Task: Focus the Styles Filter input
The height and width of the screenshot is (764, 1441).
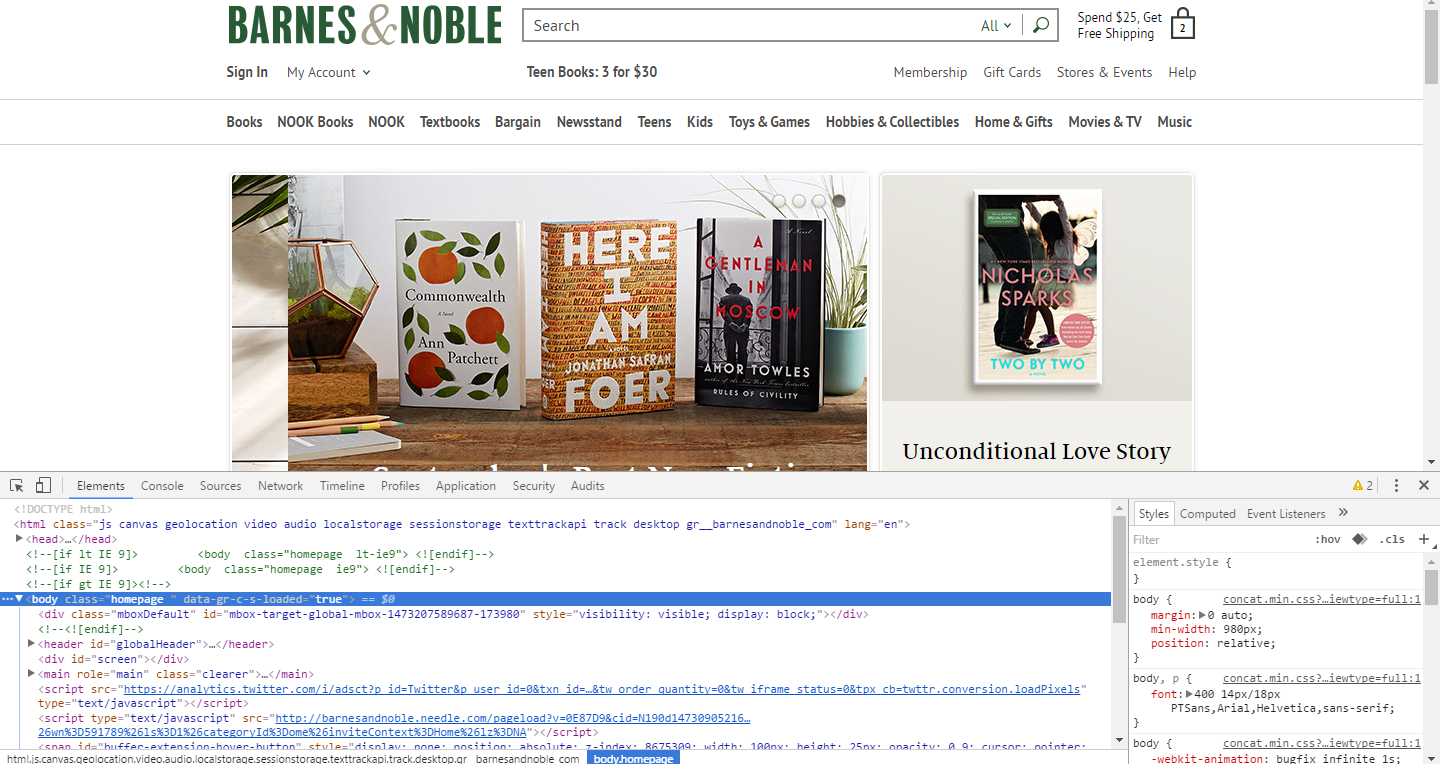Action: coord(1215,539)
